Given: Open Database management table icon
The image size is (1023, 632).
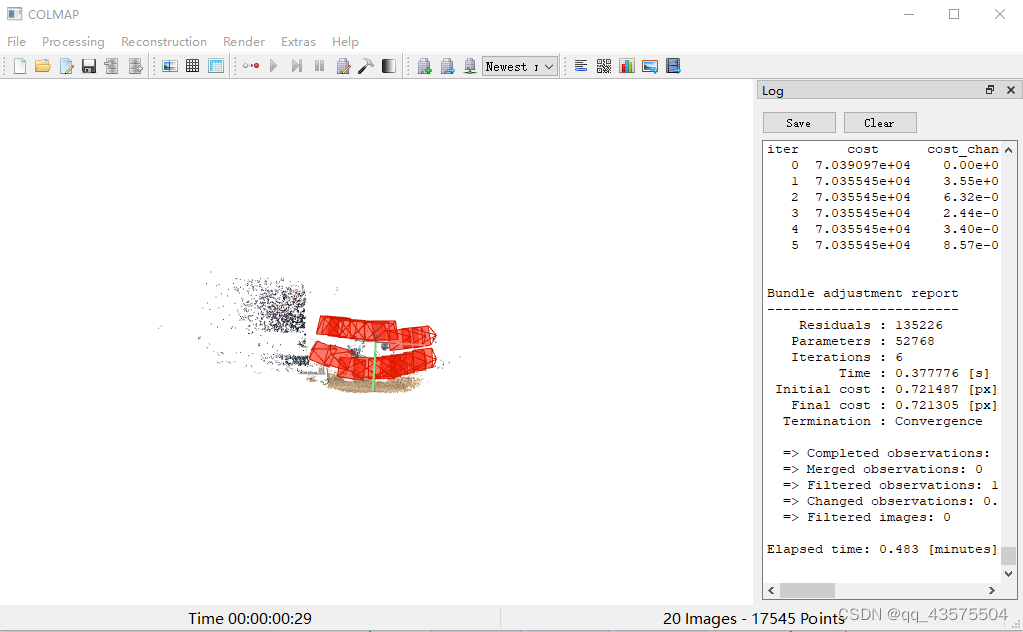Looking at the screenshot, I should 216,66.
